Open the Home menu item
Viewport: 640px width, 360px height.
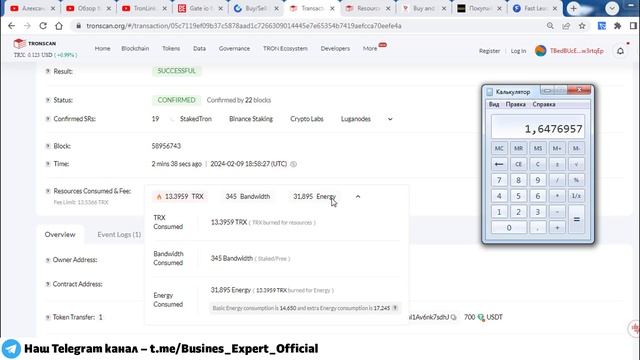tap(102, 48)
